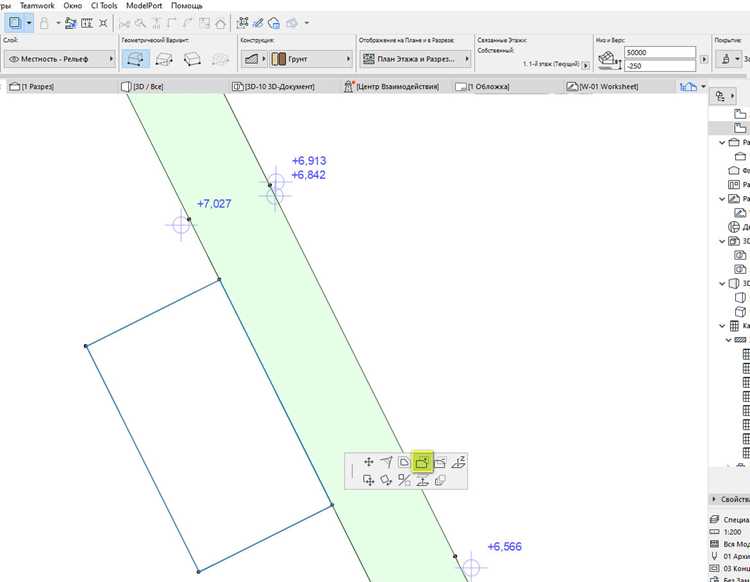The image size is (750, 582).
Task: Click the mirror icon in pet palette
Action: click(x=404, y=480)
